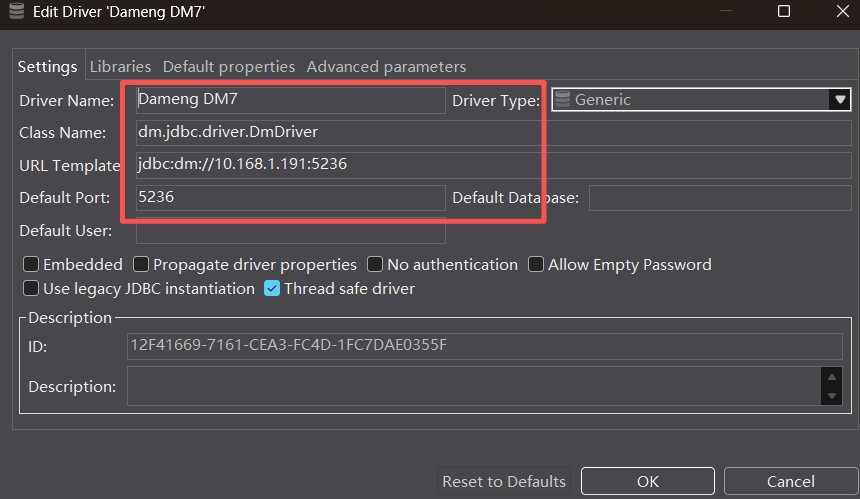Toggle Propagate driver properties checkbox
This screenshot has height=499, width=860.
(141, 265)
